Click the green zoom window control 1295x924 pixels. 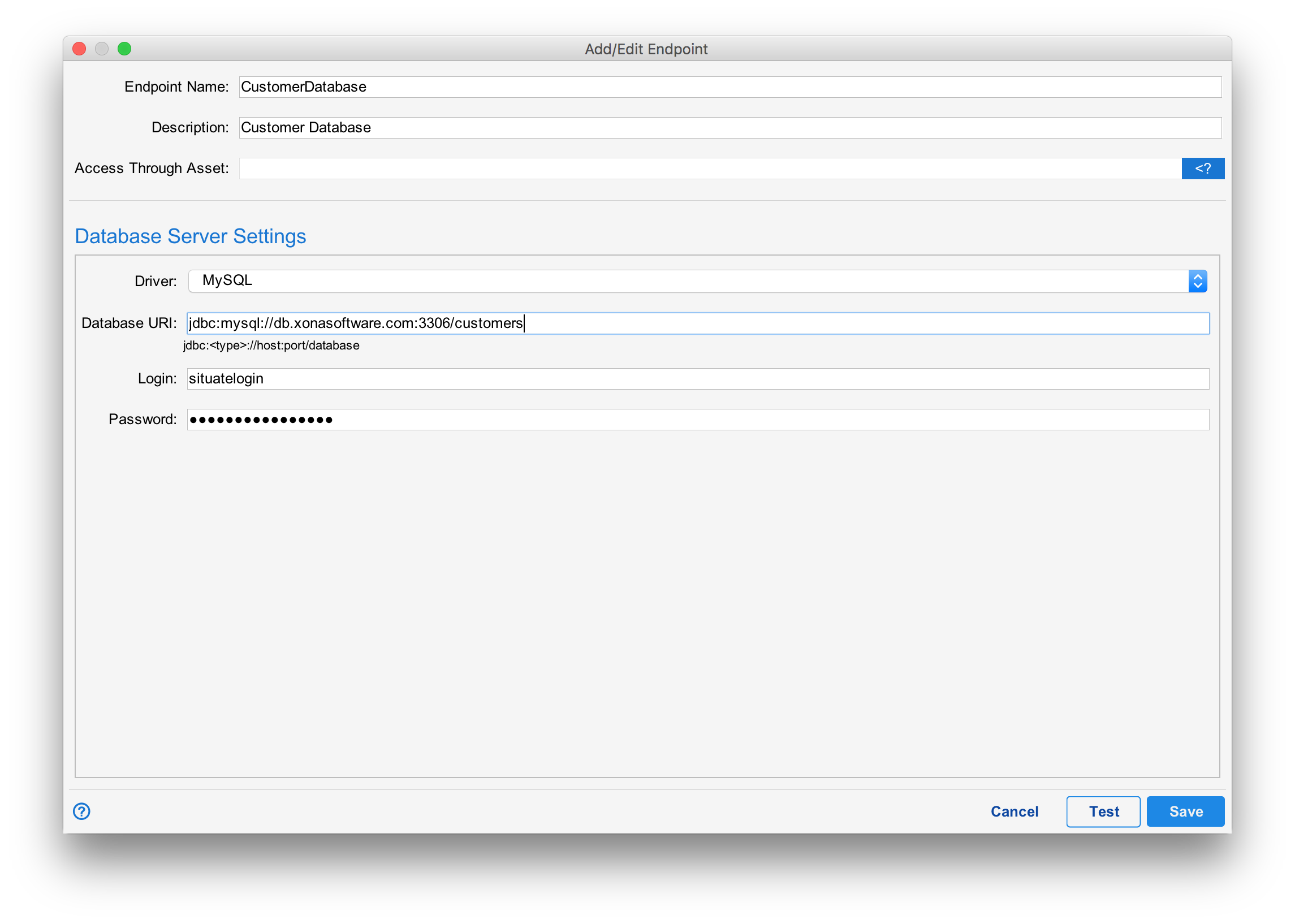[x=124, y=49]
